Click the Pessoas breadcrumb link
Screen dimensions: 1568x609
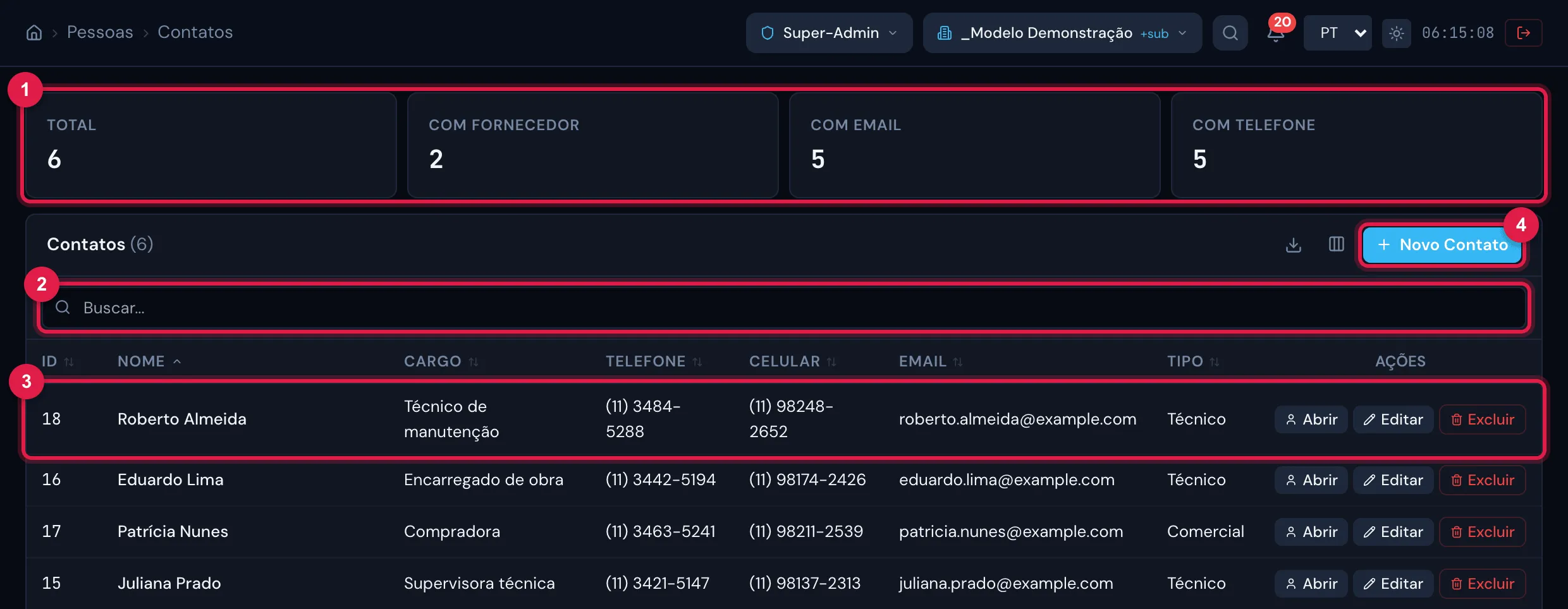[x=100, y=32]
